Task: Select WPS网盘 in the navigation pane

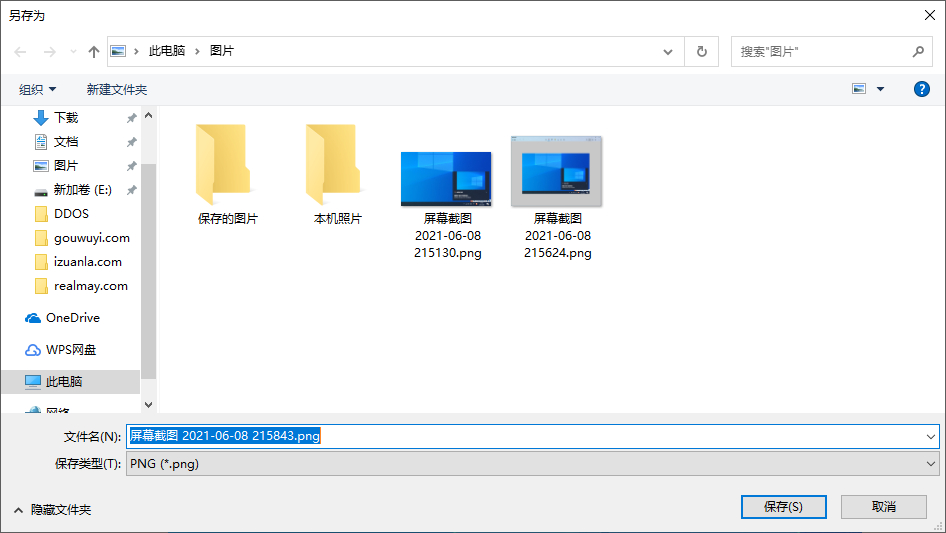Action: click(x=71, y=350)
